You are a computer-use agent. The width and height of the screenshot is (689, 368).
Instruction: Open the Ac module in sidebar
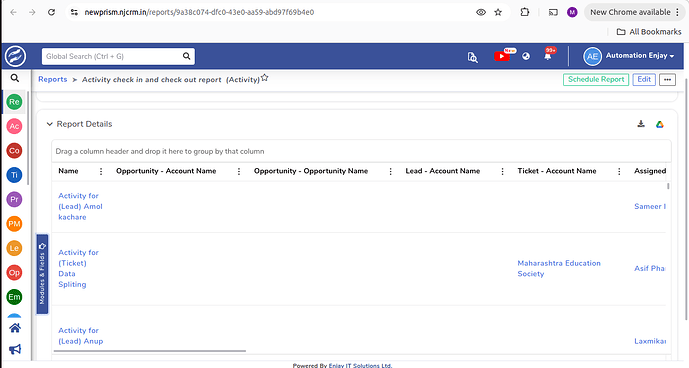point(14,126)
